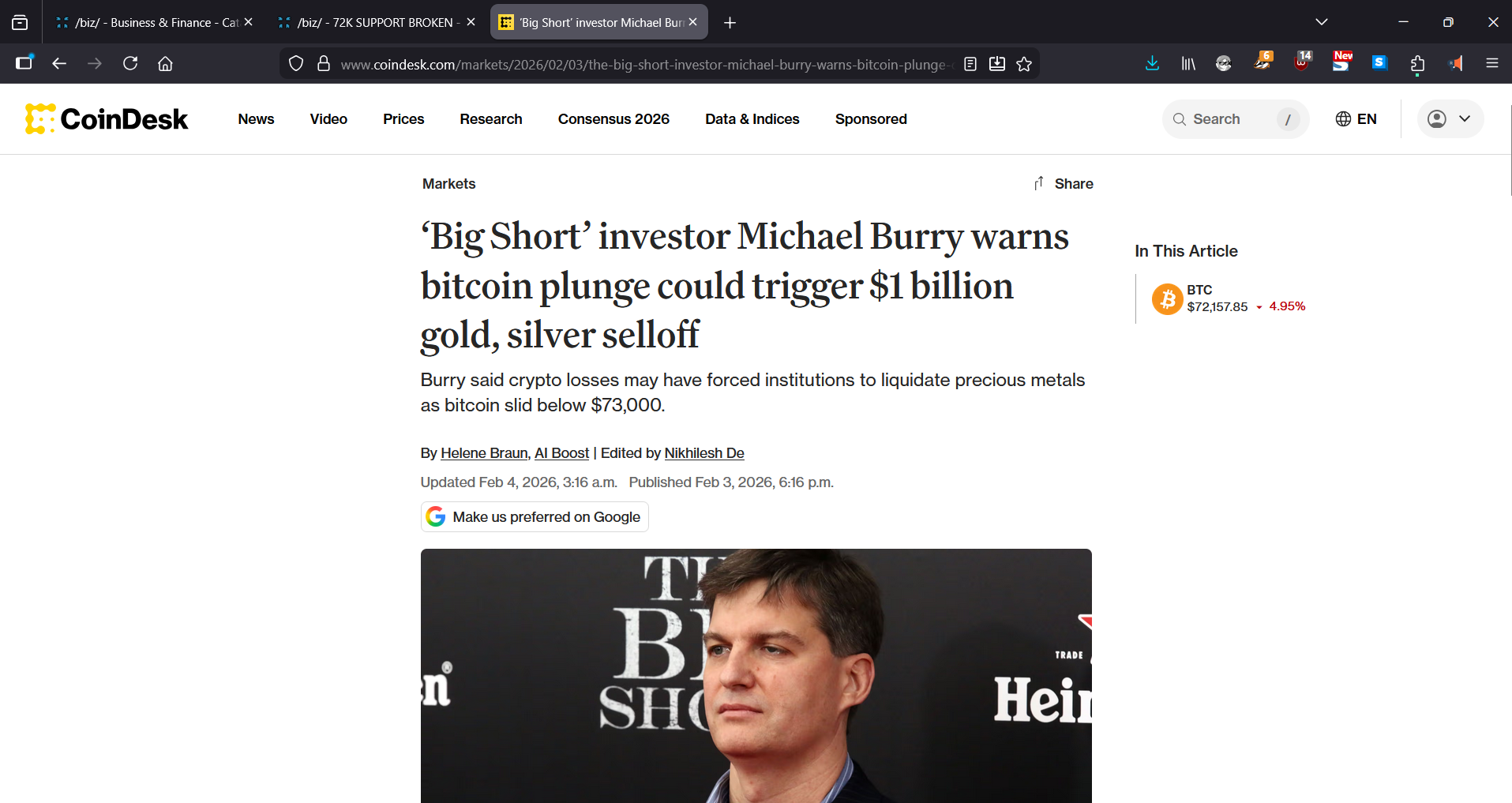Open the extensions puzzle icon
Screen dimensions: 1512x803
(1417, 64)
